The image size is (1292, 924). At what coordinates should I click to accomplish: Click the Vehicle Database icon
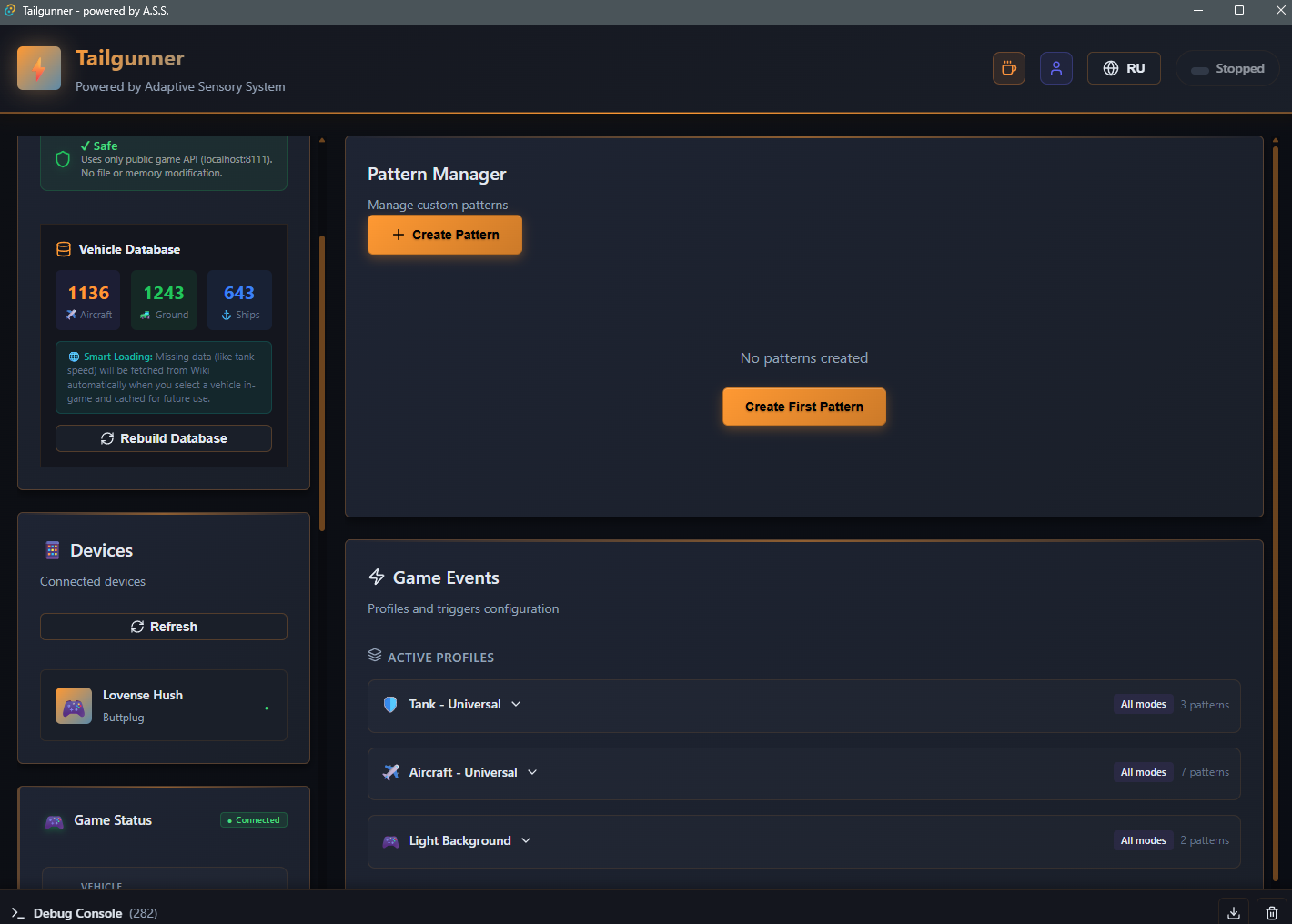tap(64, 249)
